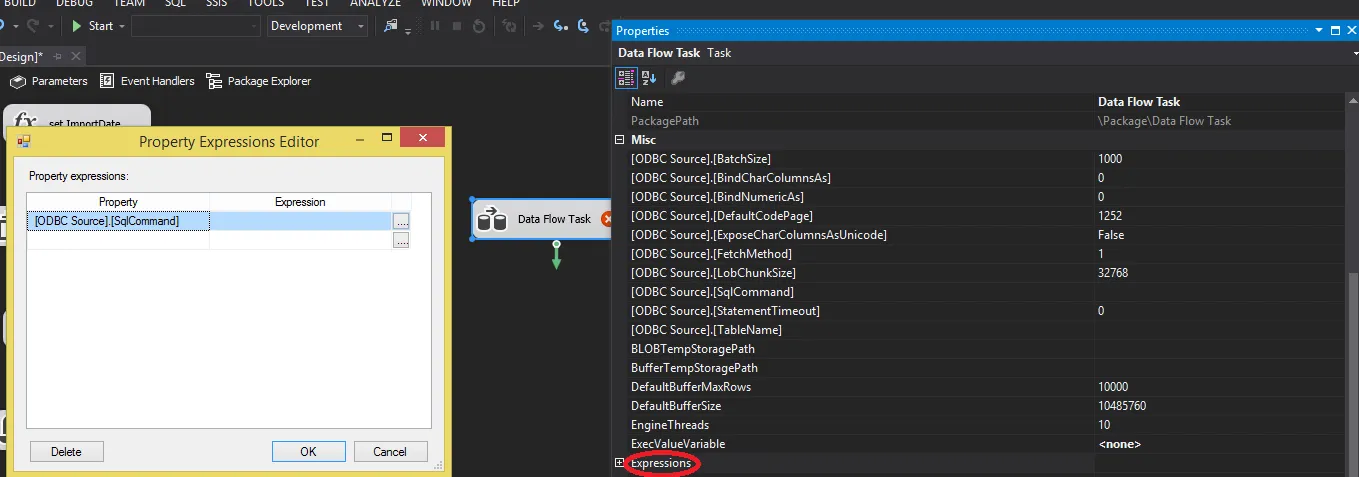Click the Event Handlers tab icon
The height and width of the screenshot is (477, 1359).
tap(108, 81)
